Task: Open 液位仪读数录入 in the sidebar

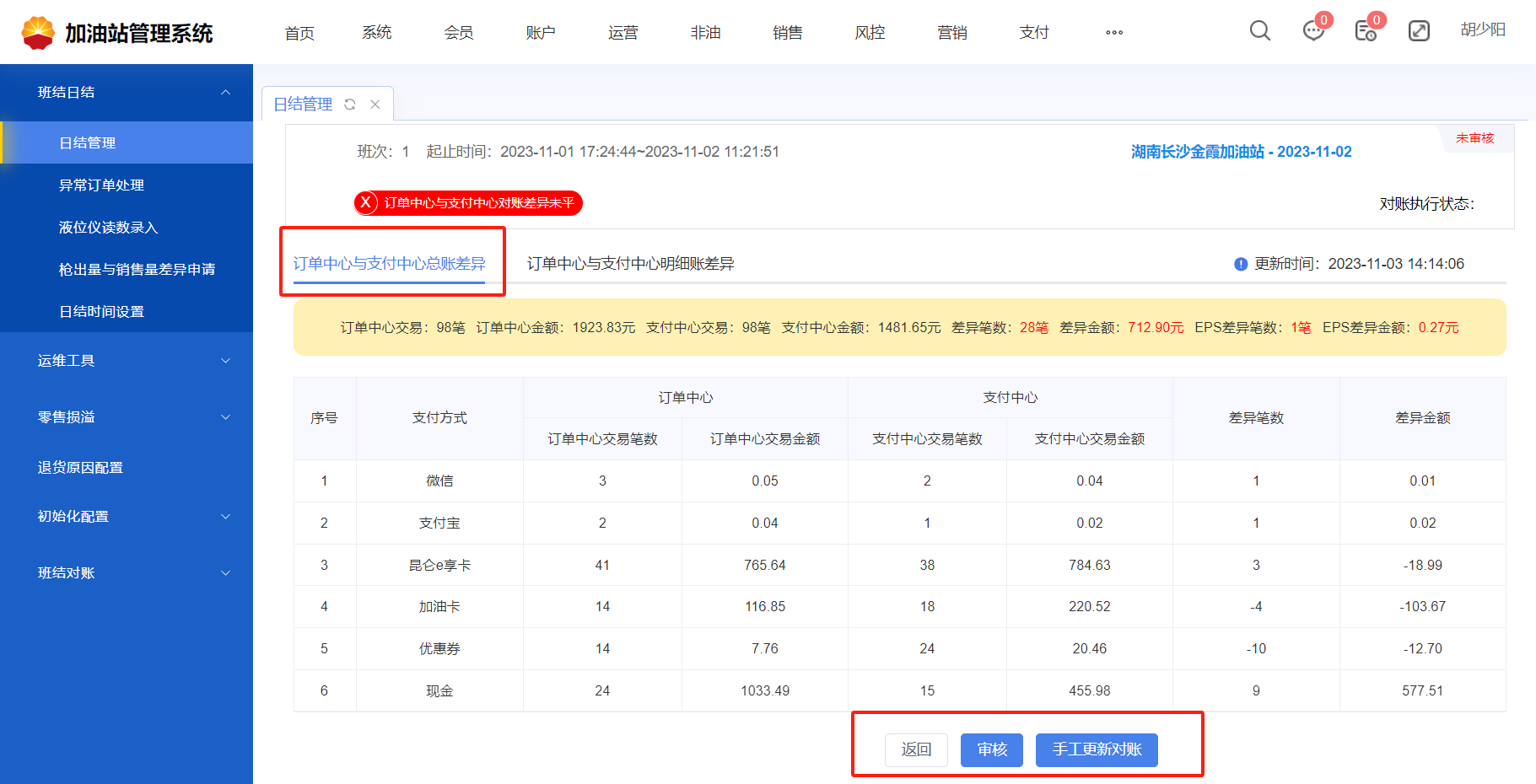Action: 108,227
